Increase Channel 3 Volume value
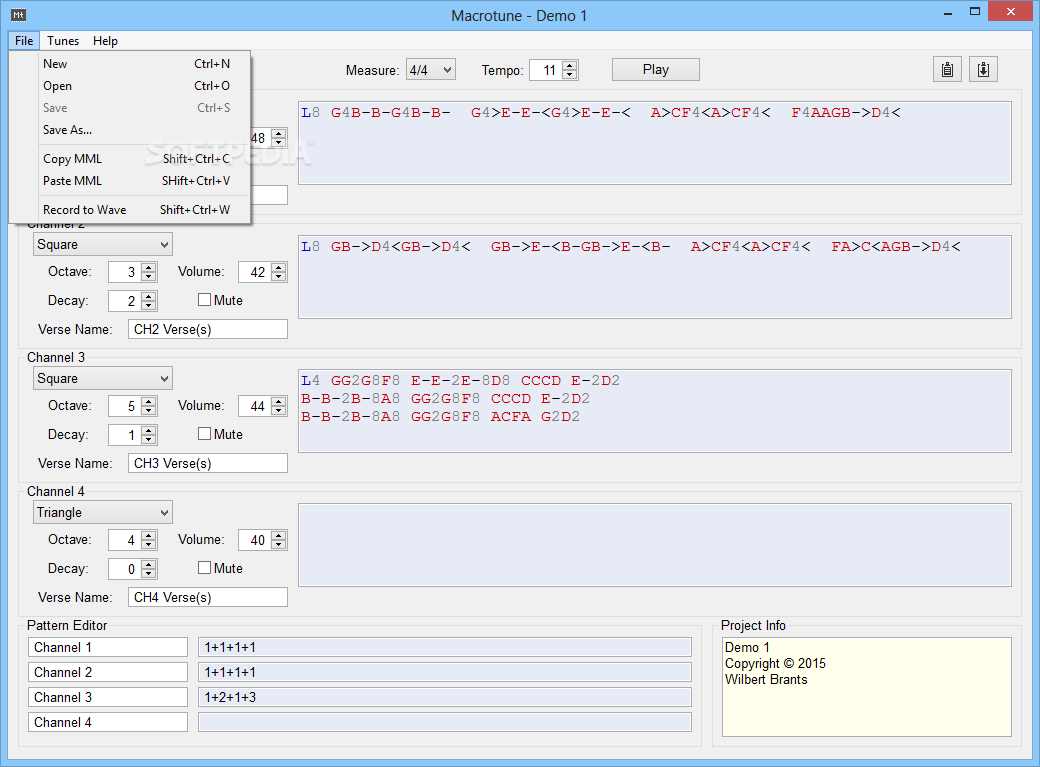Image resolution: width=1040 pixels, height=767 pixels. pyautogui.click(x=279, y=401)
